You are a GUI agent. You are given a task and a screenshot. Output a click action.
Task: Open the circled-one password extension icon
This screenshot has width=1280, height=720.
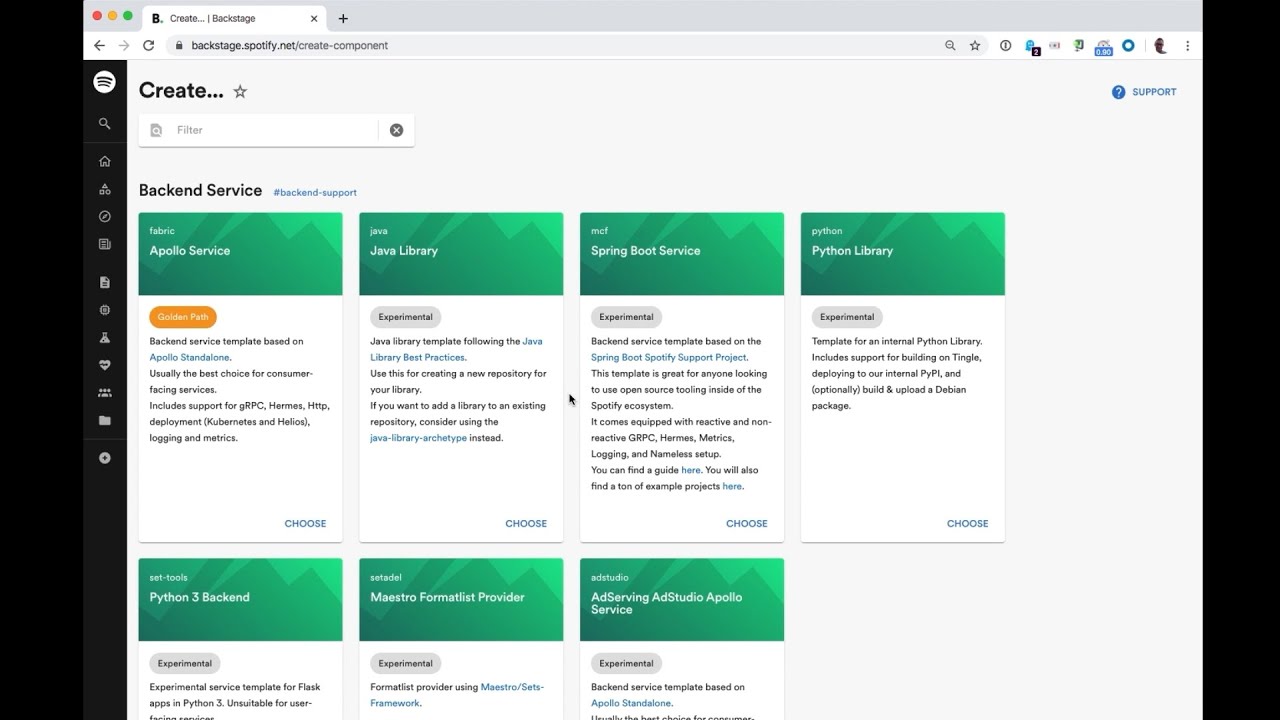pos(1005,45)
